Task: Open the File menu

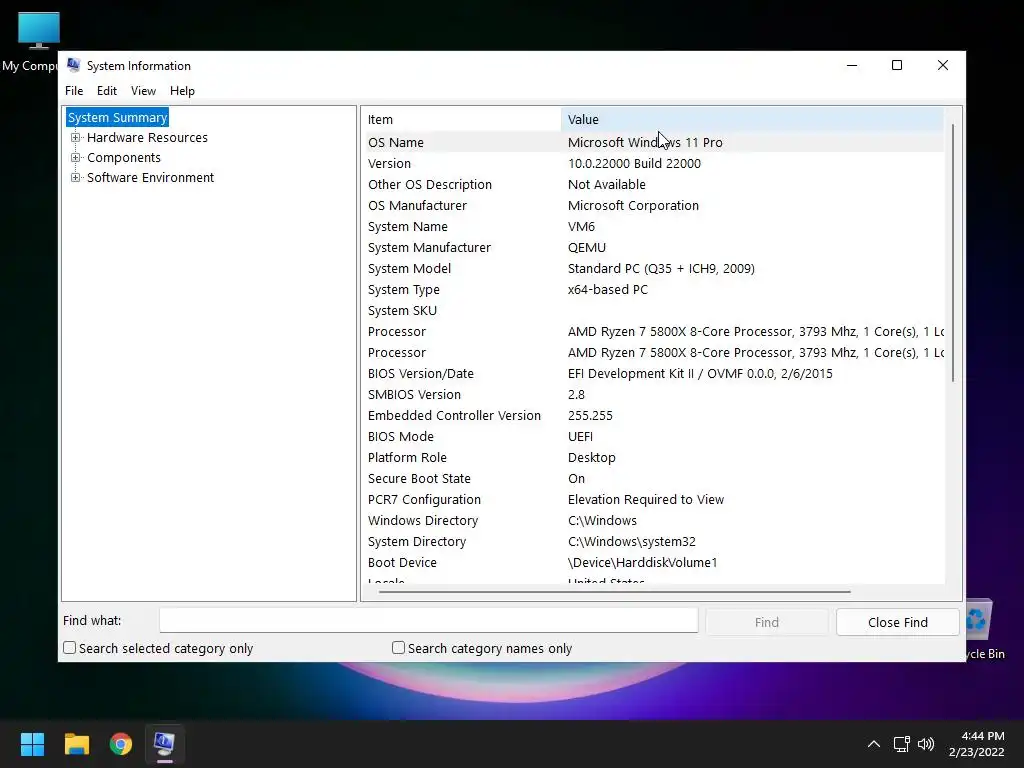Action: [x=74, y=91]
